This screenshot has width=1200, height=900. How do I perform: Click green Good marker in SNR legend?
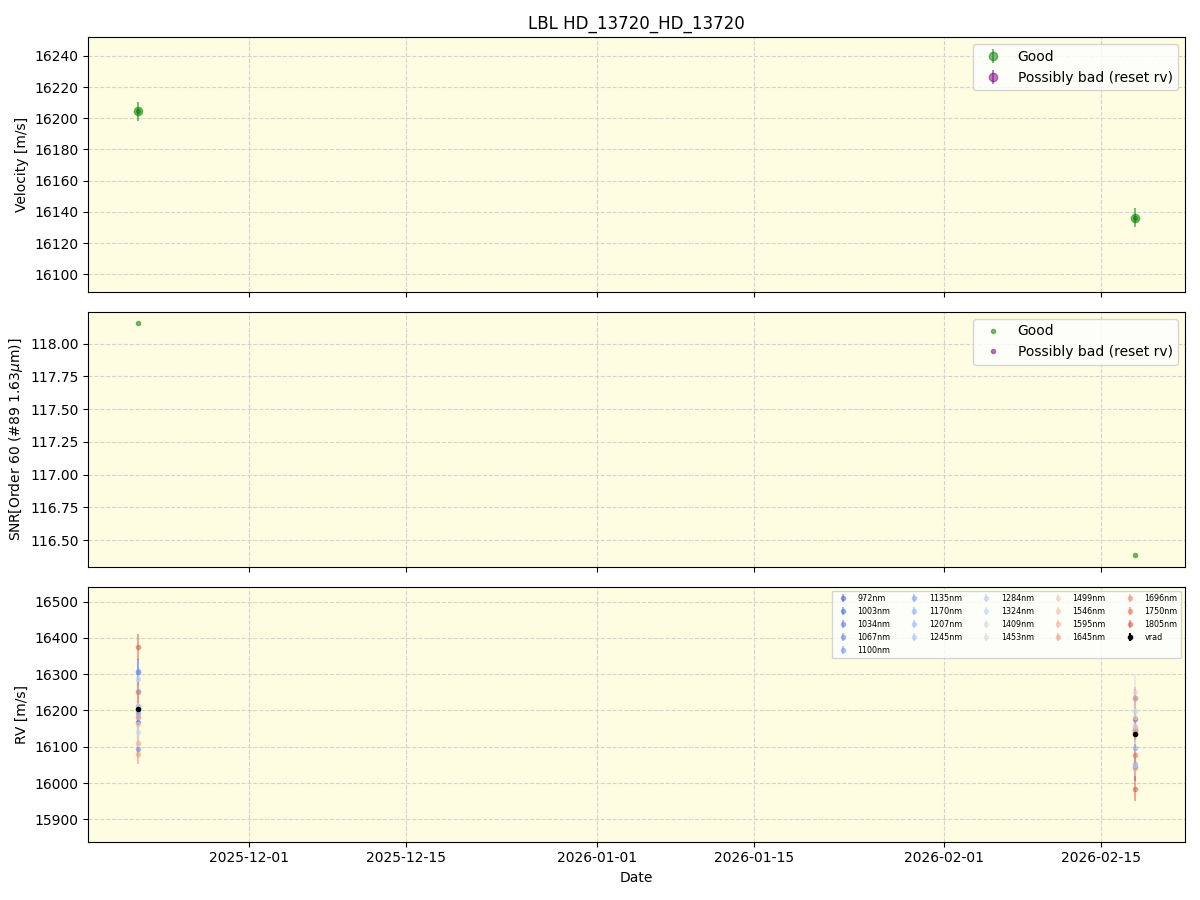tap(993, 331)
